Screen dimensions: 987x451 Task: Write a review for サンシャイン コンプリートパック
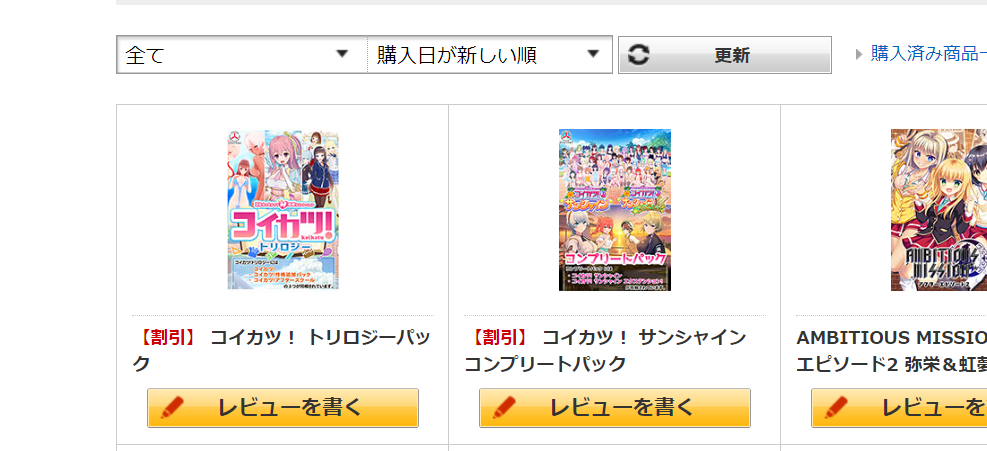(x=614, y=408)
